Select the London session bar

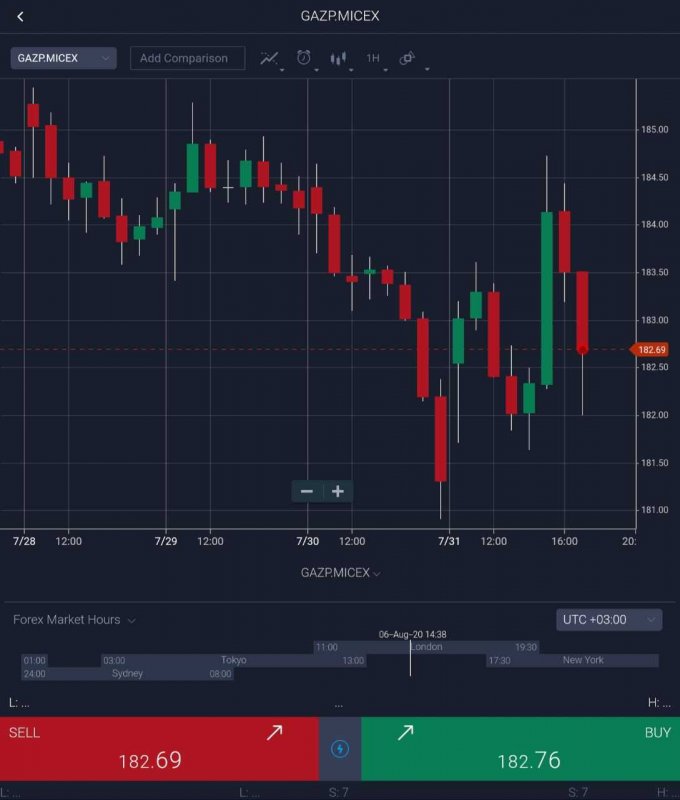pos(427,647)
